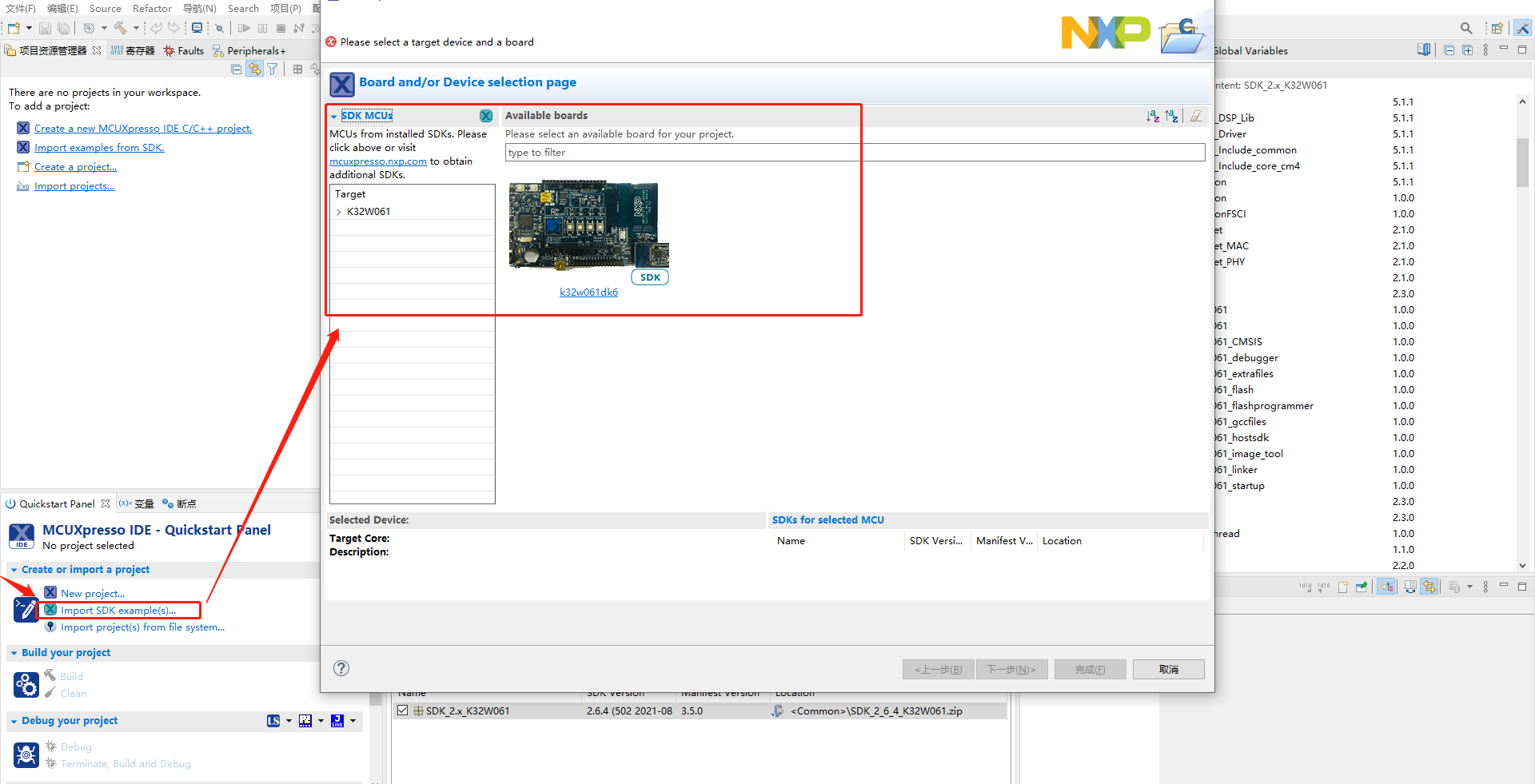Click the Open Perspective icon at top right

1497,28
